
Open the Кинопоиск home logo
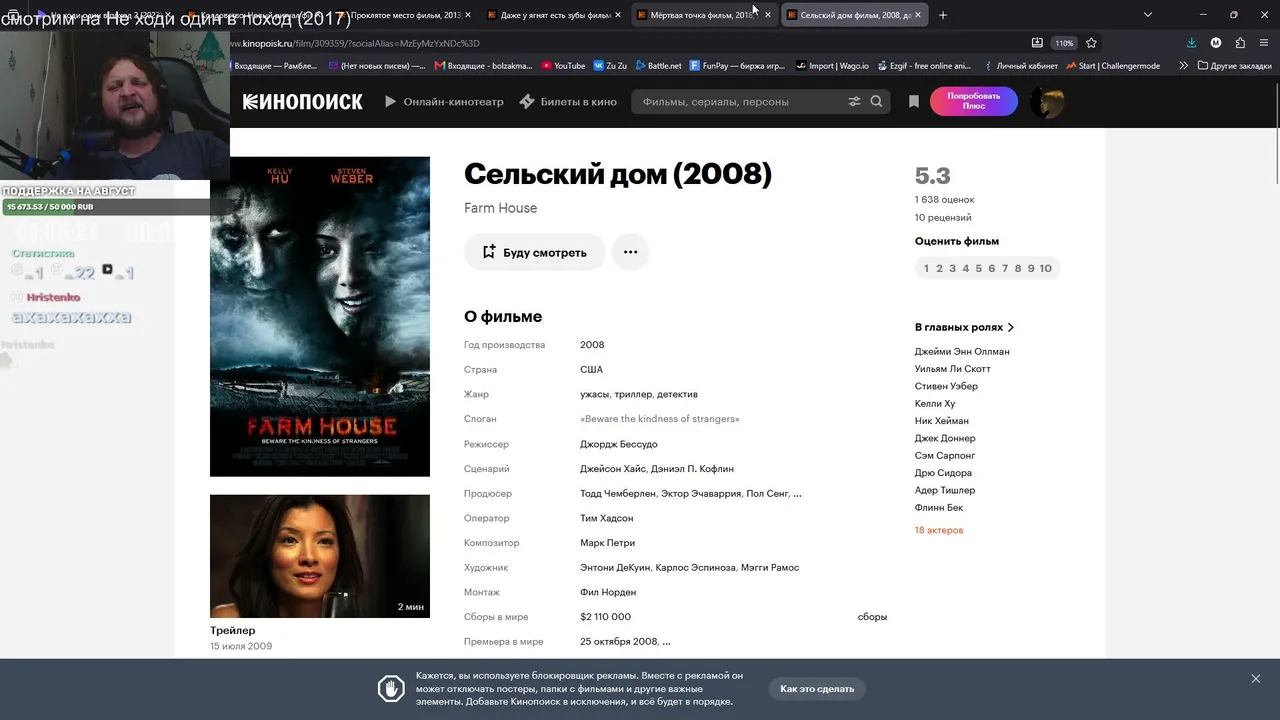tap(302, 102)
